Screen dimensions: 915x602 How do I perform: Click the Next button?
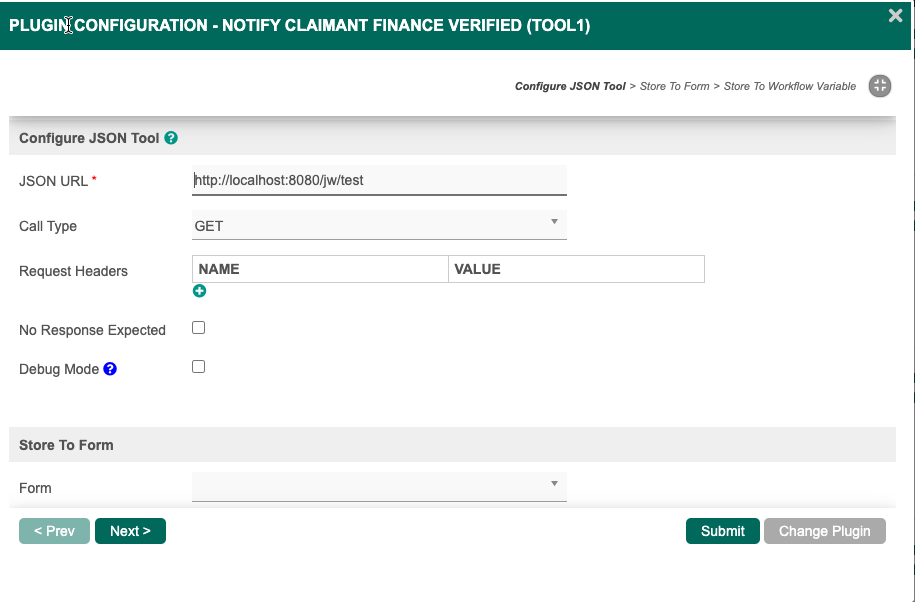[x=130, y=531]
